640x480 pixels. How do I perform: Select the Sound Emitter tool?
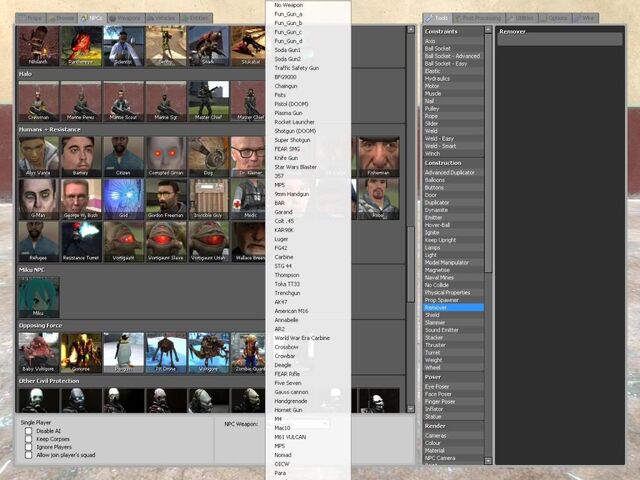pos(454,330)
